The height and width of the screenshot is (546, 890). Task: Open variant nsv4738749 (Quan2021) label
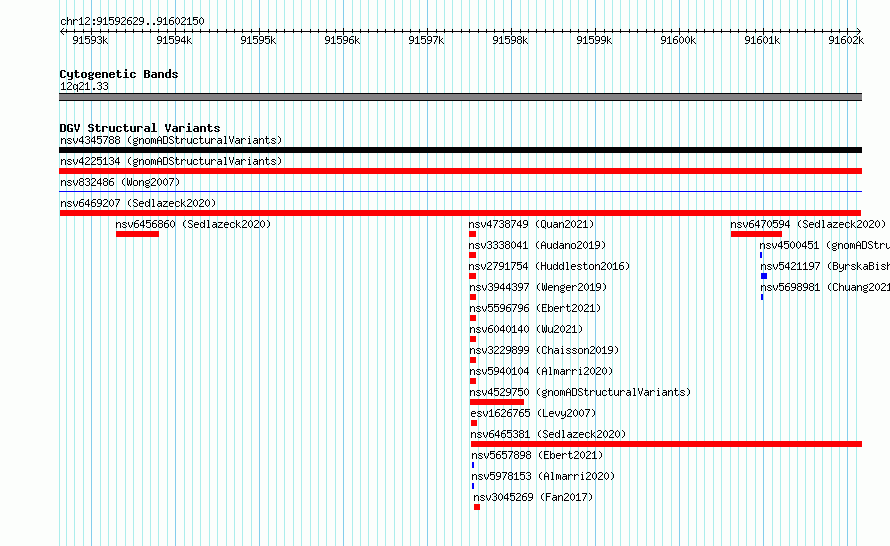tap(531, 224)
